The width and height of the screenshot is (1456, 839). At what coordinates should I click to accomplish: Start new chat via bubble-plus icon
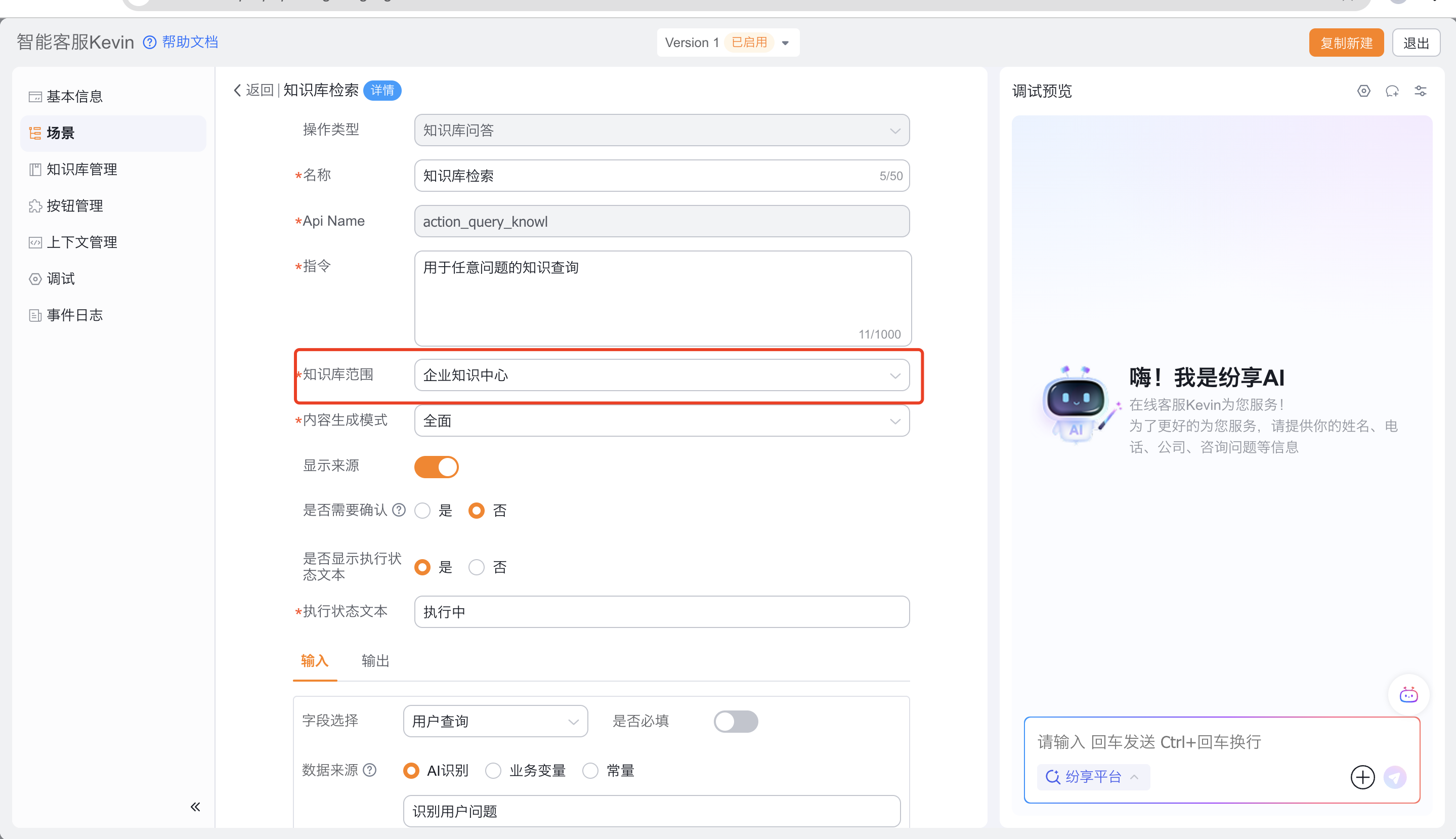click(x=1392, y=91)
